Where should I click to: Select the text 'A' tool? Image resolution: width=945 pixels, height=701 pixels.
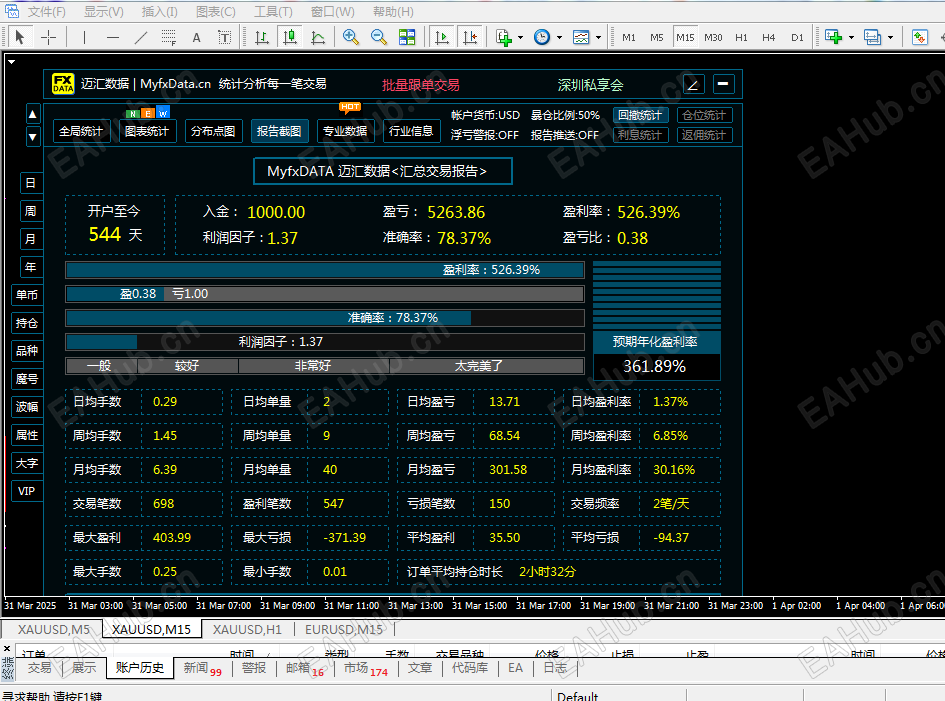coord(196,37)
